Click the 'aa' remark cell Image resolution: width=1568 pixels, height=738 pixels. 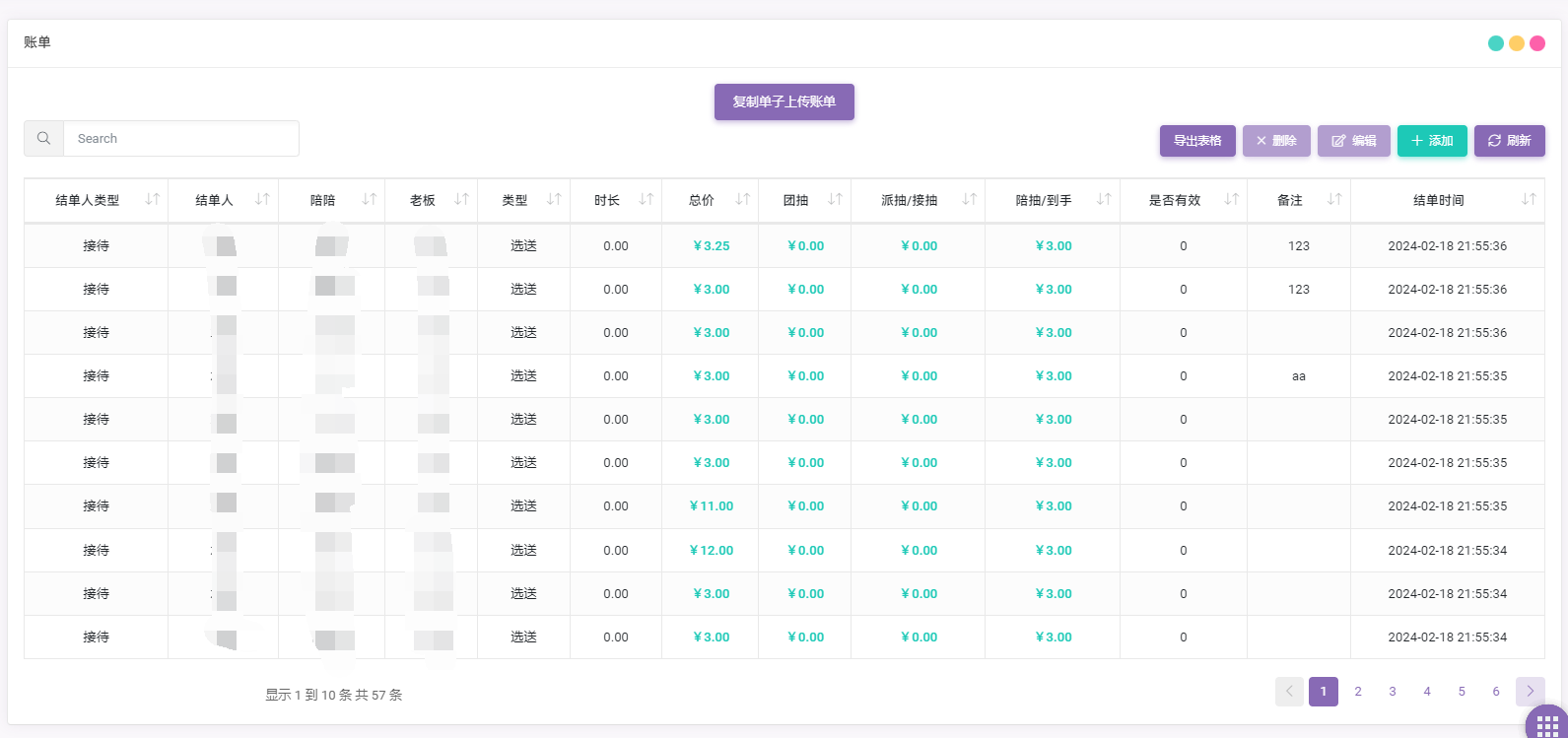tap(1299, 376)
